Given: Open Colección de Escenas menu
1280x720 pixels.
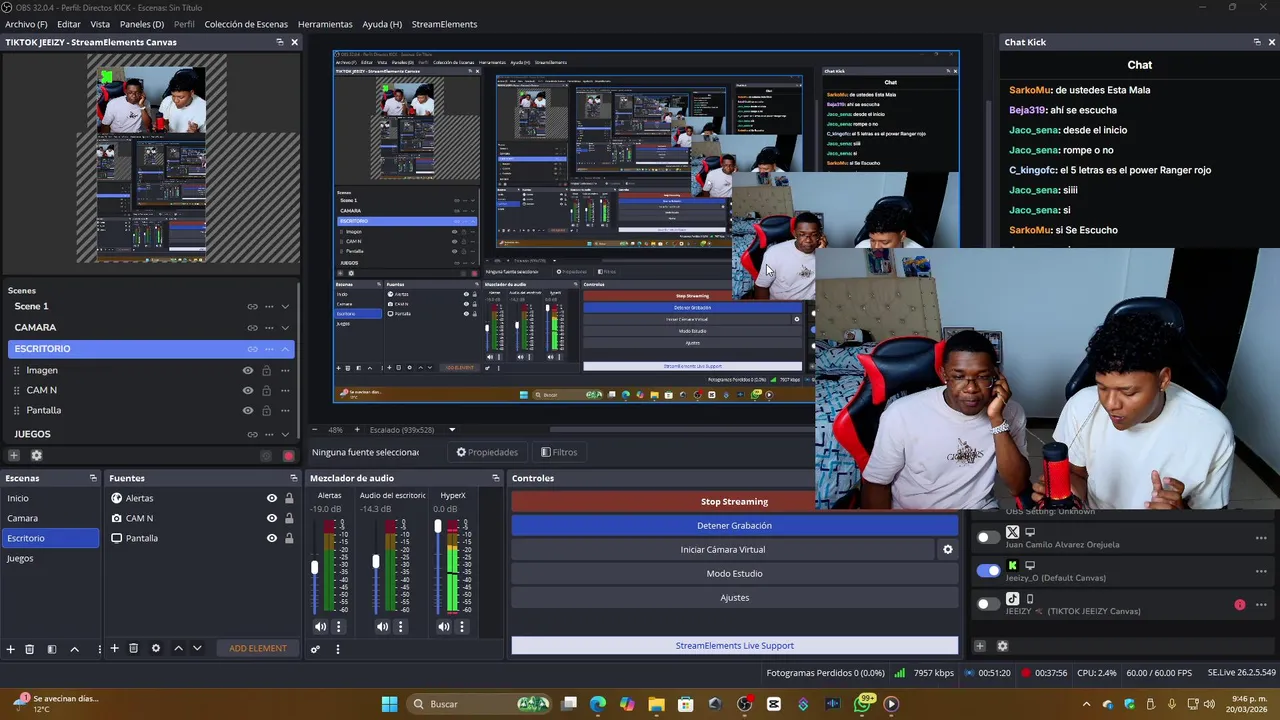Looking at the screenshot, I should tap(246, 24).
